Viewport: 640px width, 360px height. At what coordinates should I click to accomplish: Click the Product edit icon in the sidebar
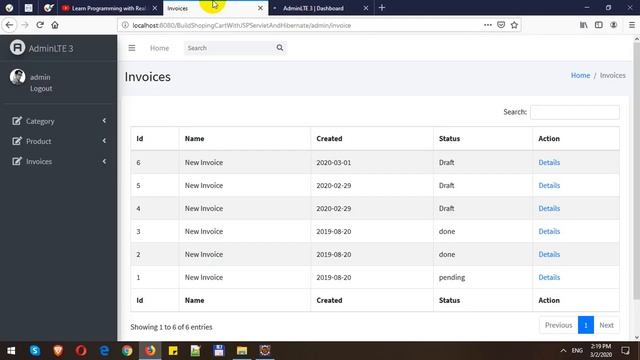[17, 141]
